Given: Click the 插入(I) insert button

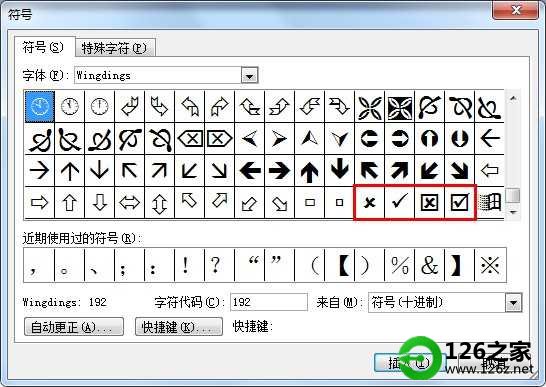Looking at the screenshot, I should click(x=410, y=363).
